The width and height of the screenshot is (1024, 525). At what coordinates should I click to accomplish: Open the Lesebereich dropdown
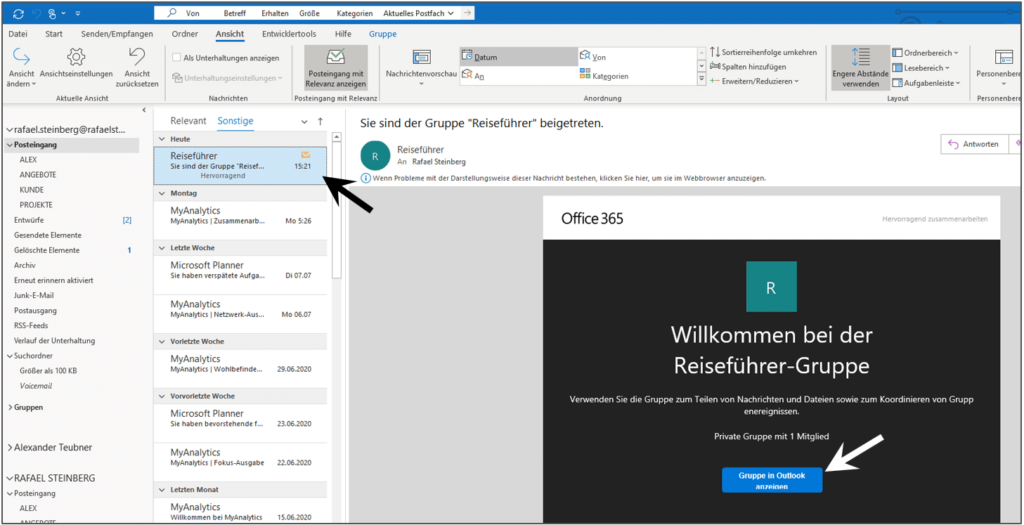click(920, 67)
